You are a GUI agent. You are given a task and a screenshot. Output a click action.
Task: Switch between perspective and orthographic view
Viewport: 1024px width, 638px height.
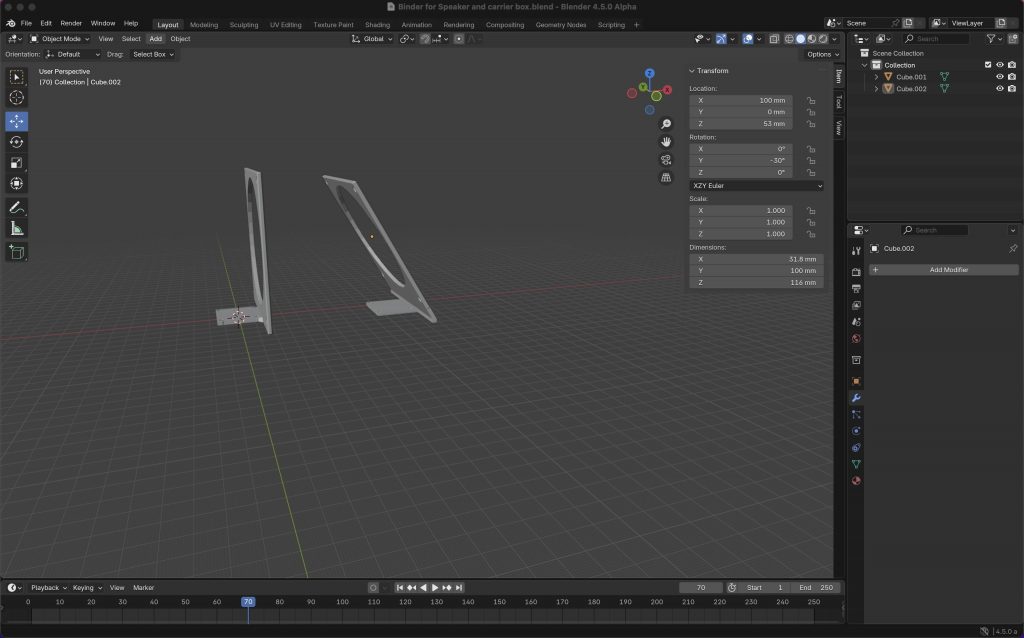click(x=666, y=178)
